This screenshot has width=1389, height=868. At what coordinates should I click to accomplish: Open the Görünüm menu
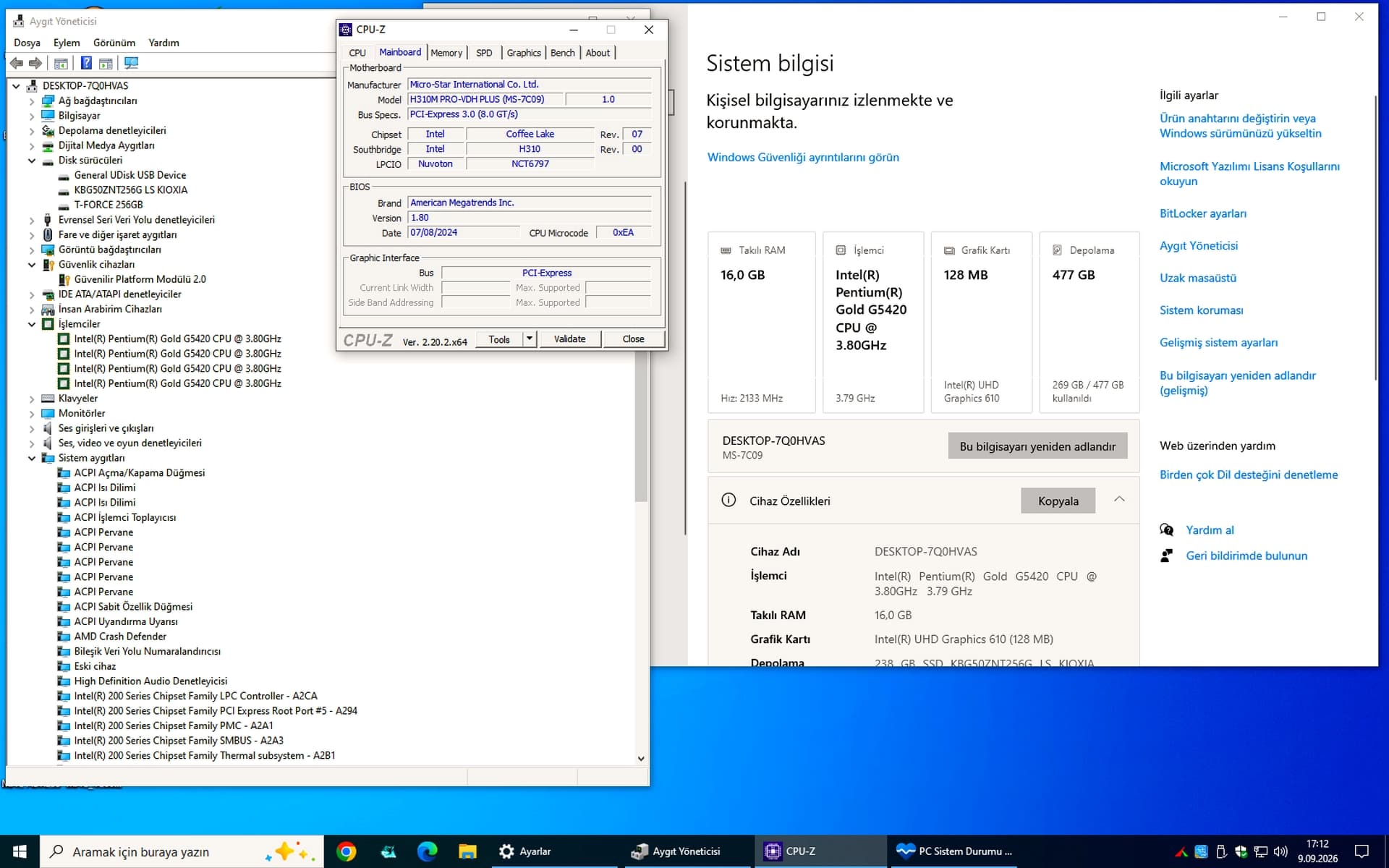114,43
